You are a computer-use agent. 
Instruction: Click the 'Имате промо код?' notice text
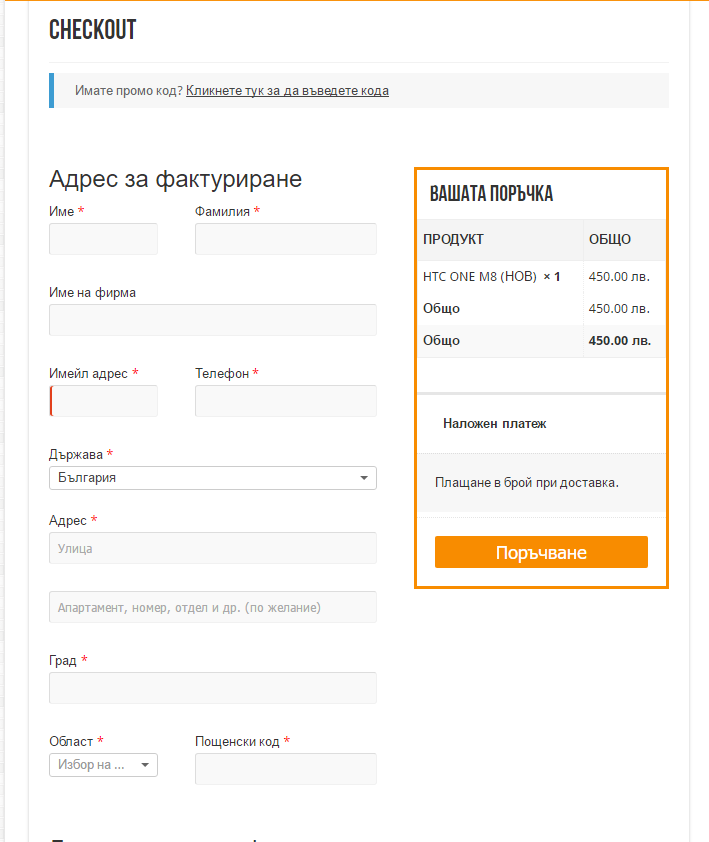(129, 91)
